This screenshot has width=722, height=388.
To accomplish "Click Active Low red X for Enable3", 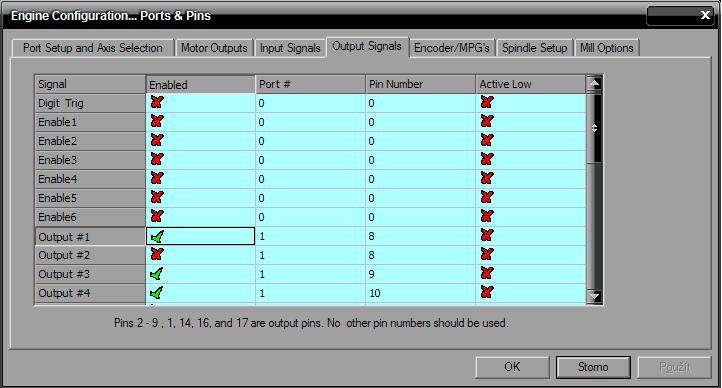I will point(487,159).
